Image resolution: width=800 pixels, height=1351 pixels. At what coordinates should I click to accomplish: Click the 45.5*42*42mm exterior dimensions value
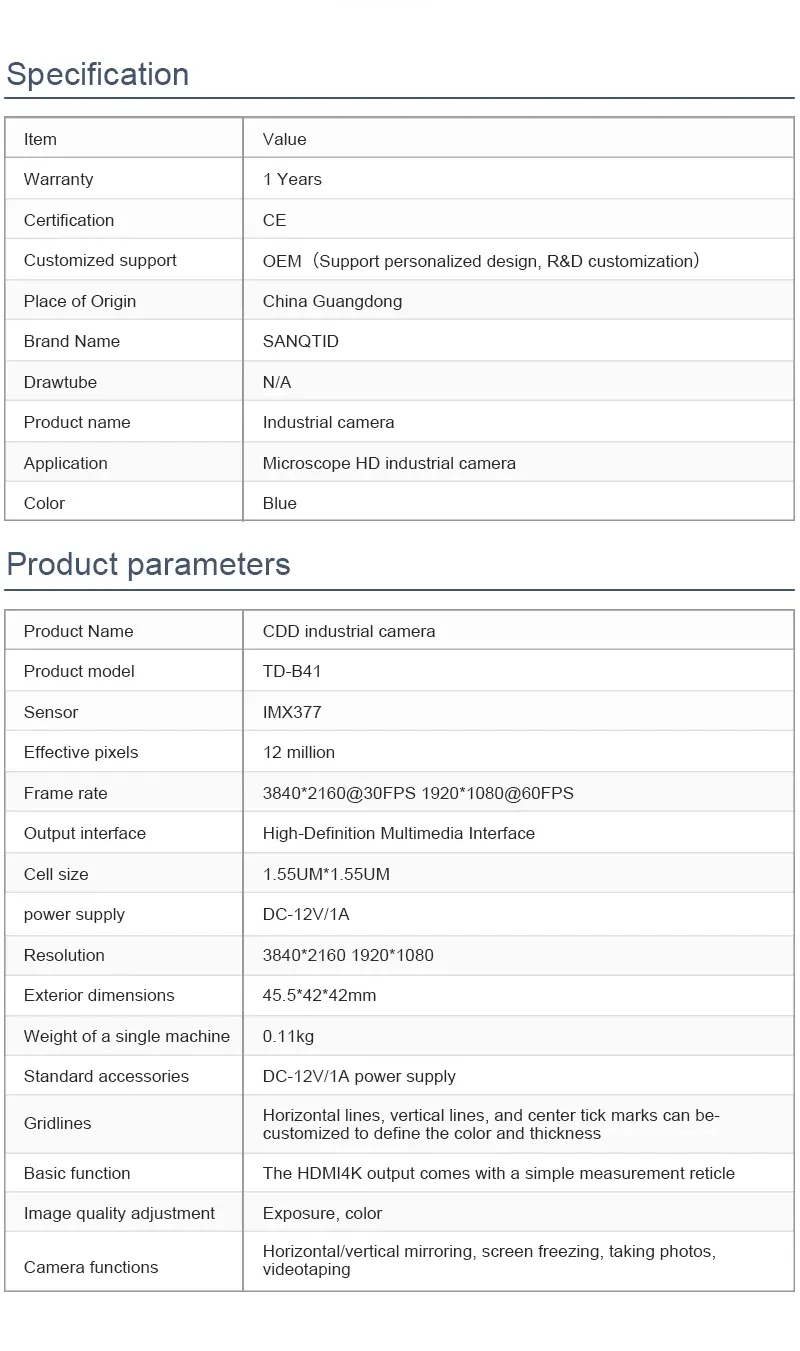[319, 995]
